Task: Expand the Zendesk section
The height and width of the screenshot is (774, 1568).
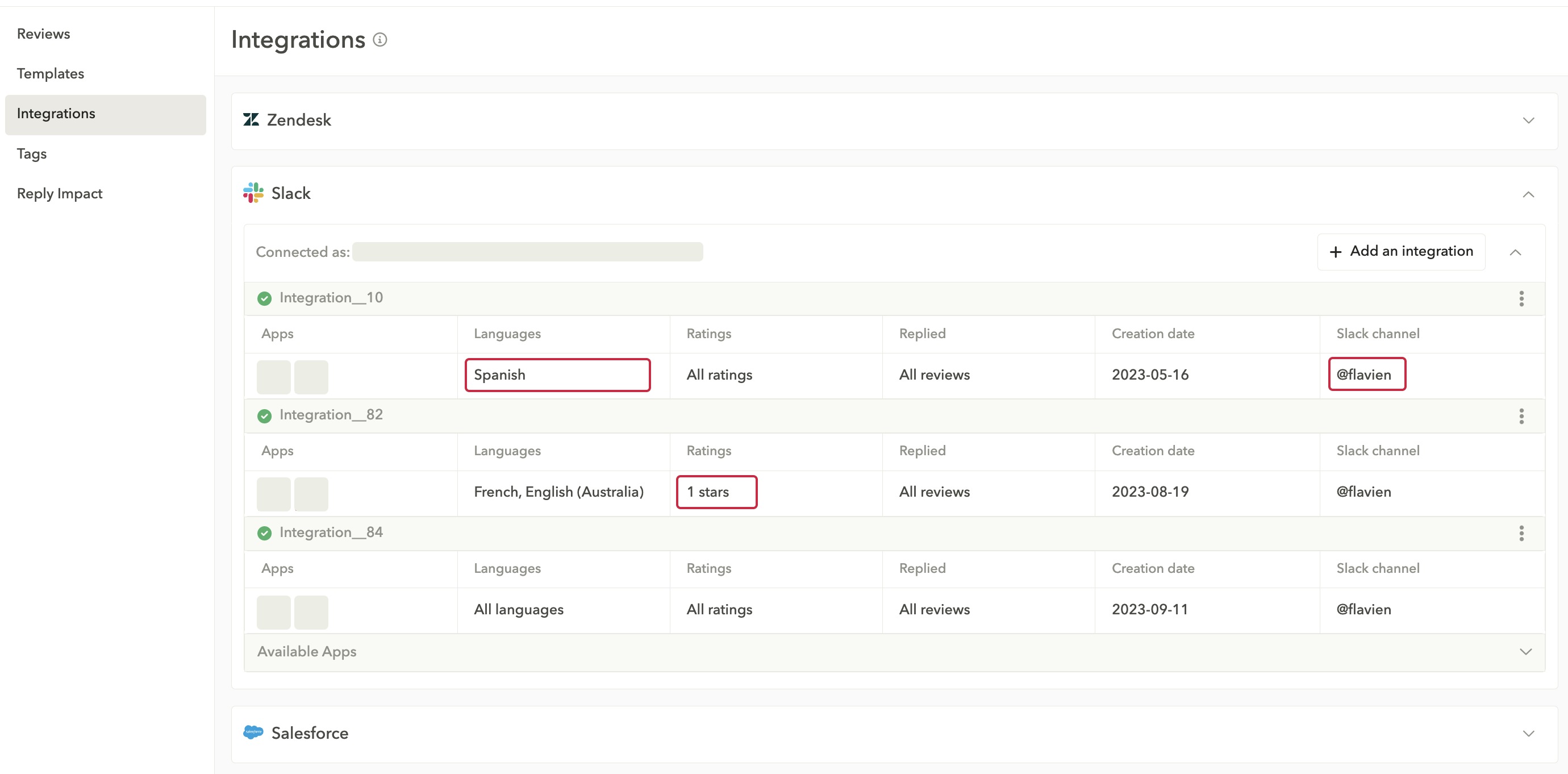Action: click(x=1528, y=119)
